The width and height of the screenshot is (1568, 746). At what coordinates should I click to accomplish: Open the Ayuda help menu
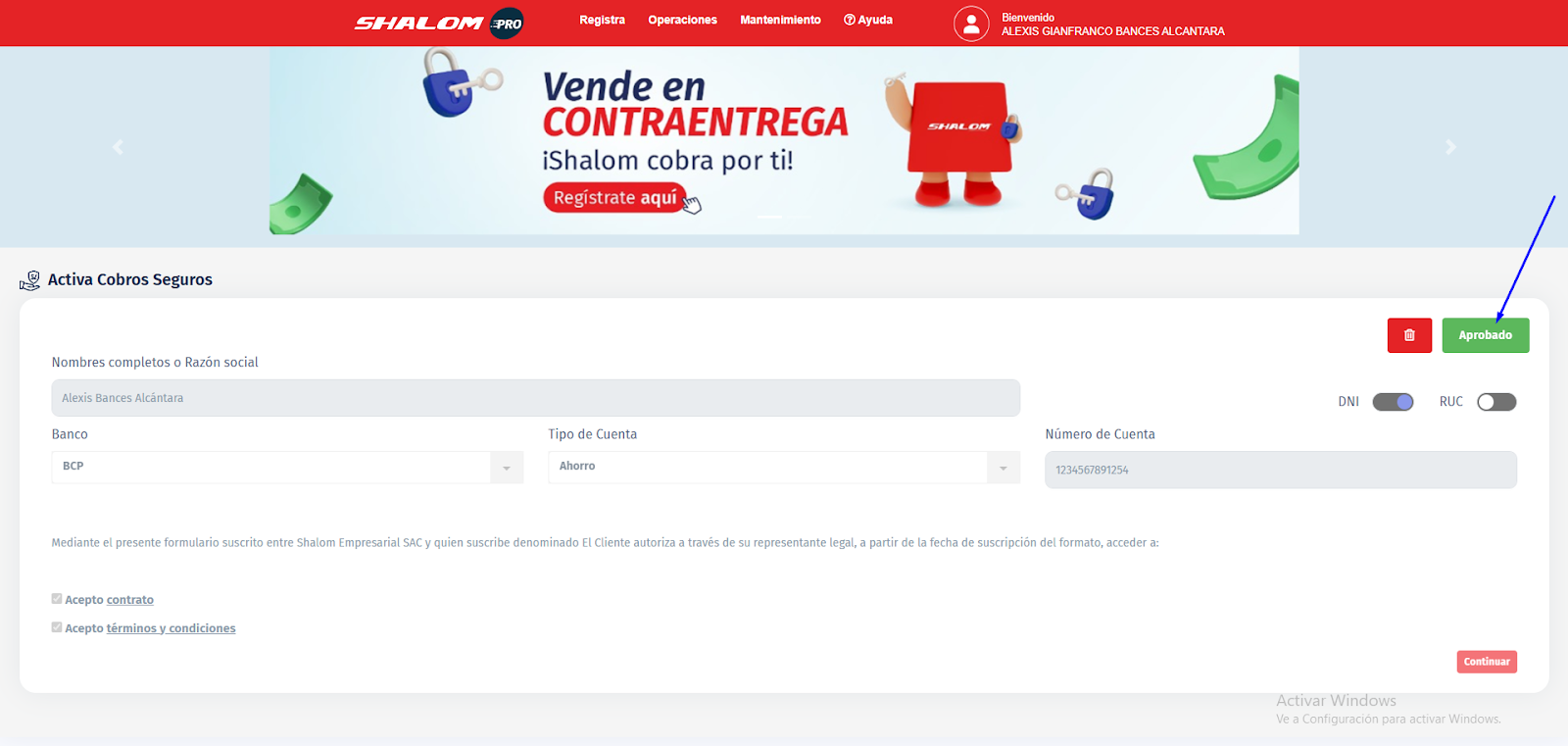[x=868, y=20]
